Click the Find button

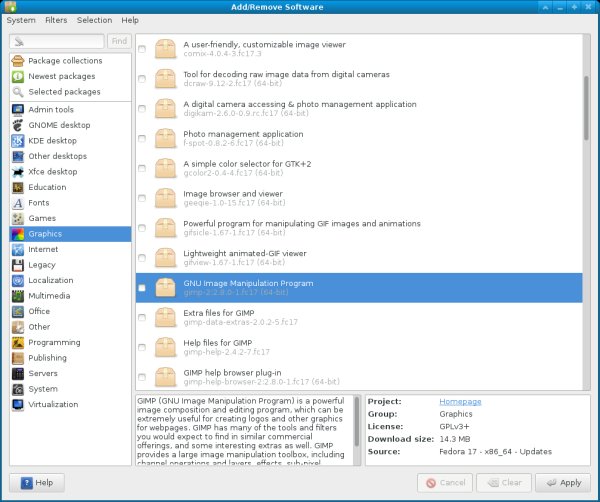pyautogui.click(x=119, y=41)
